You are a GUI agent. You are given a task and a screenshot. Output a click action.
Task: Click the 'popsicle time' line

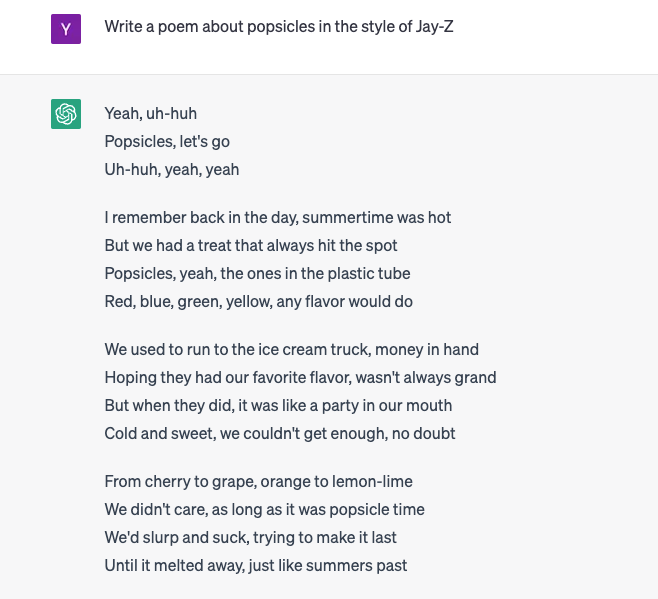(264, 510)
